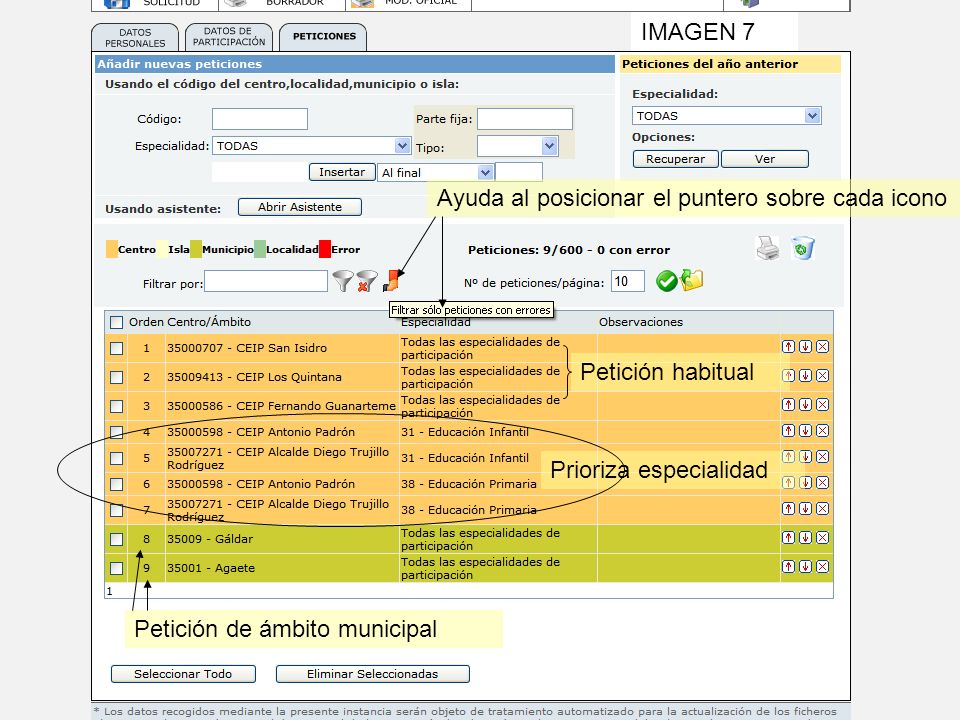Apply filter using the funnel icon
Image resolution: width=960 pixels, height=720 pixels.
click(343, 281)
